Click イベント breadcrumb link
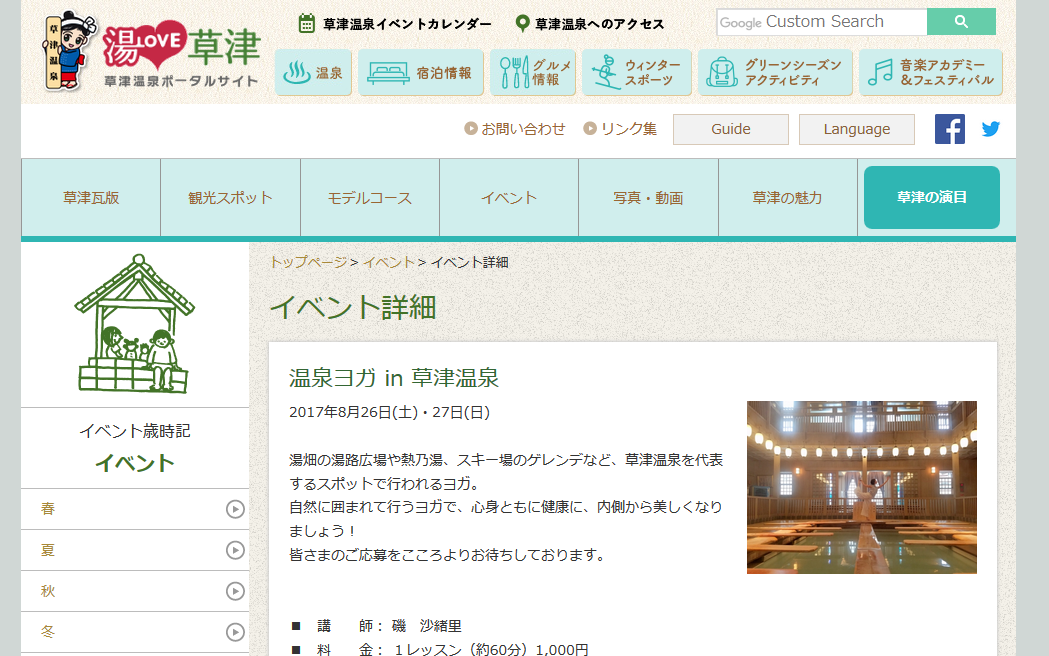This screenshot has height=656, width=1049. (x=389, y=262)
